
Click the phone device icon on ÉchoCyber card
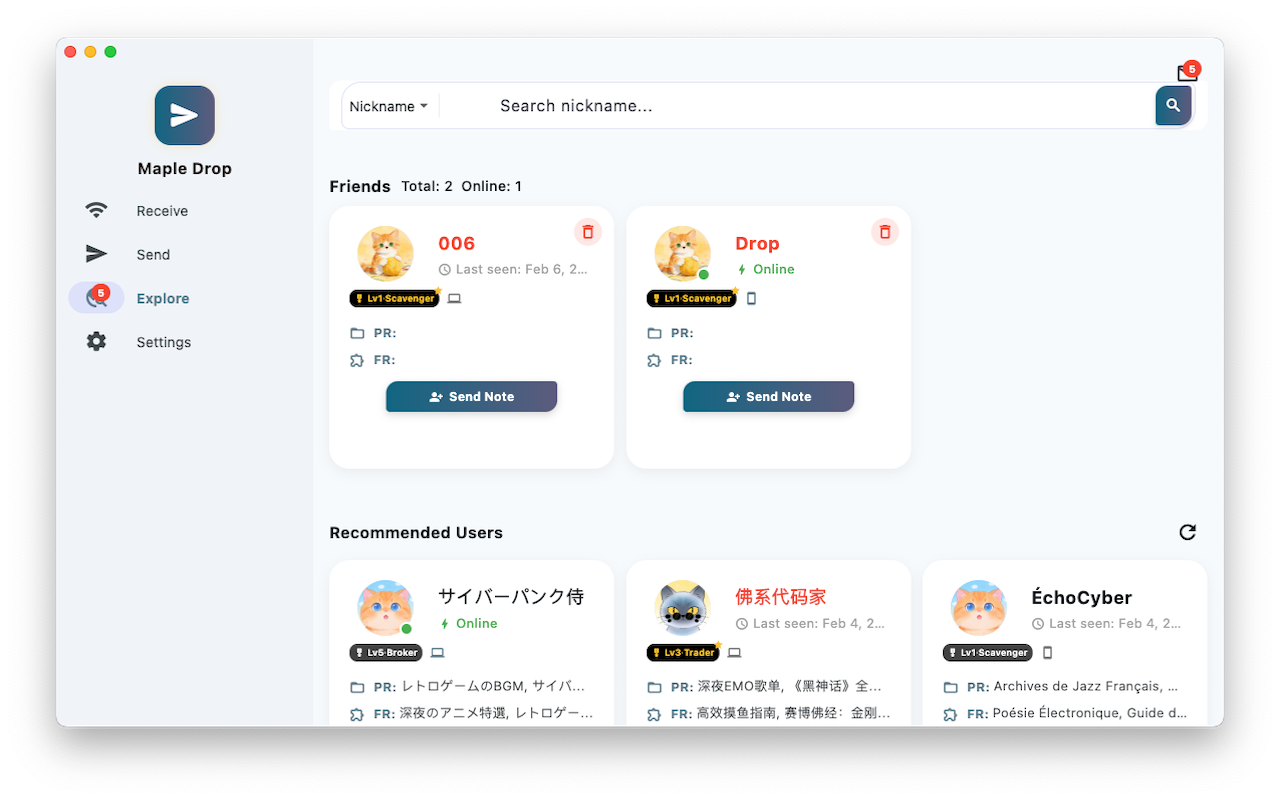1048,652
